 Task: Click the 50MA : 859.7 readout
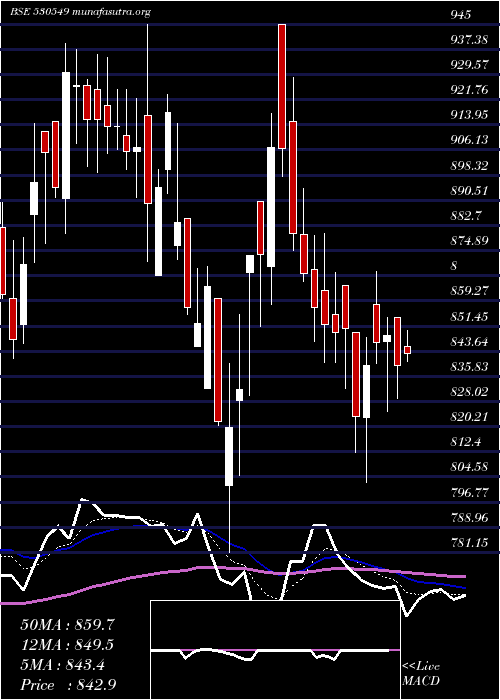coord(68,625)
